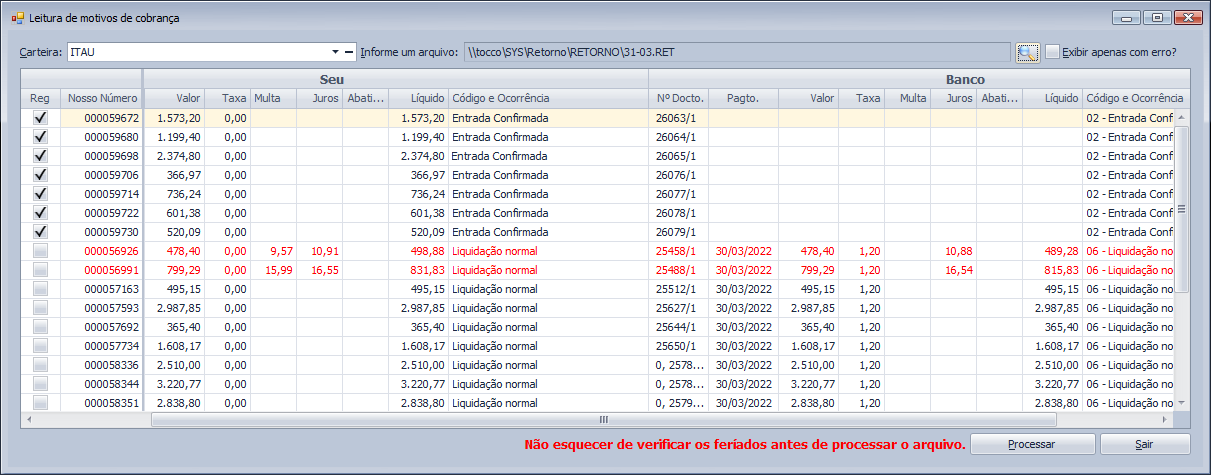
Task: Click the 'Sair' button
Action: coord(1144,444)
